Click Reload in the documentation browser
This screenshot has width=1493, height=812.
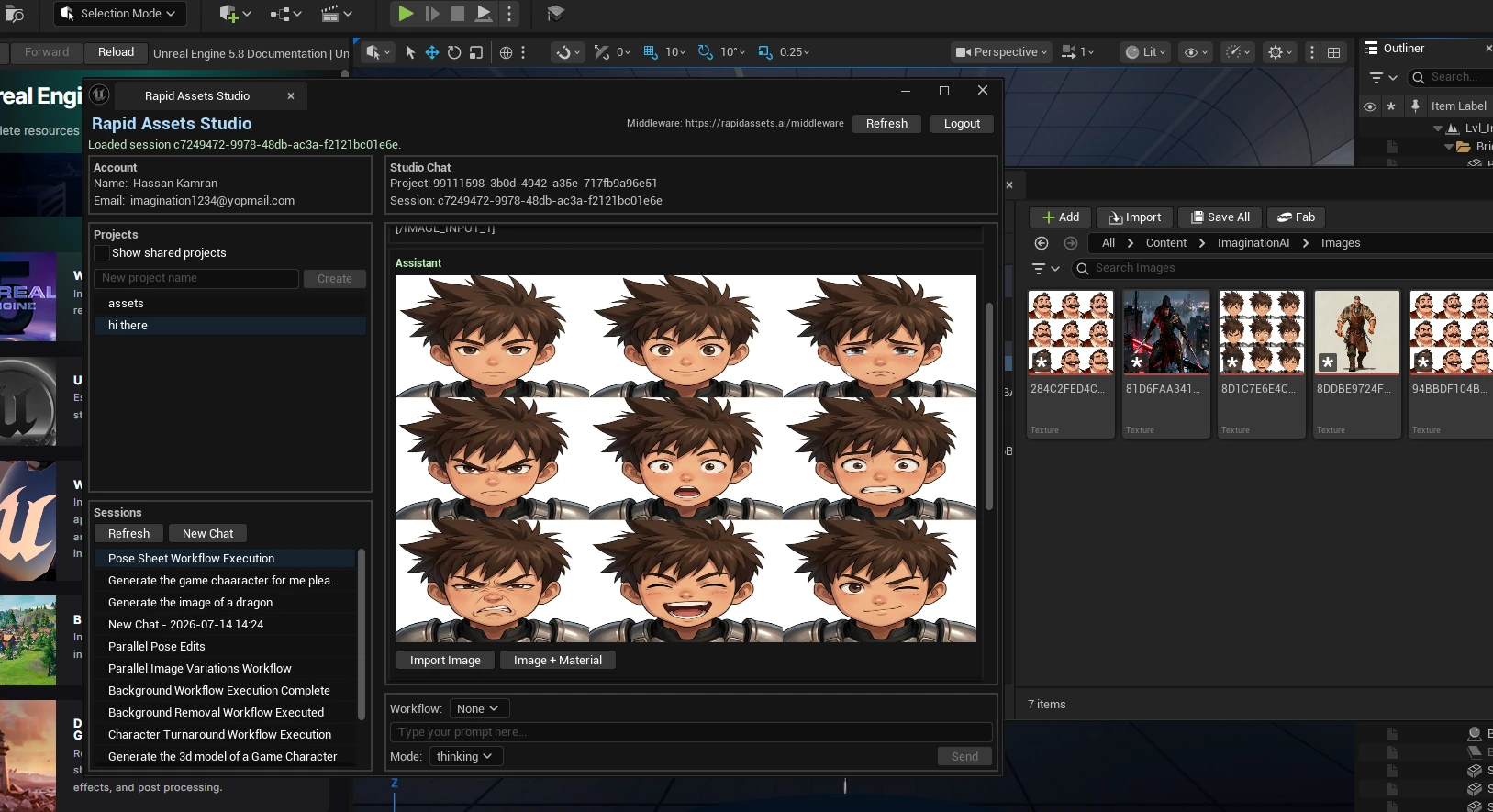point(116,52)
